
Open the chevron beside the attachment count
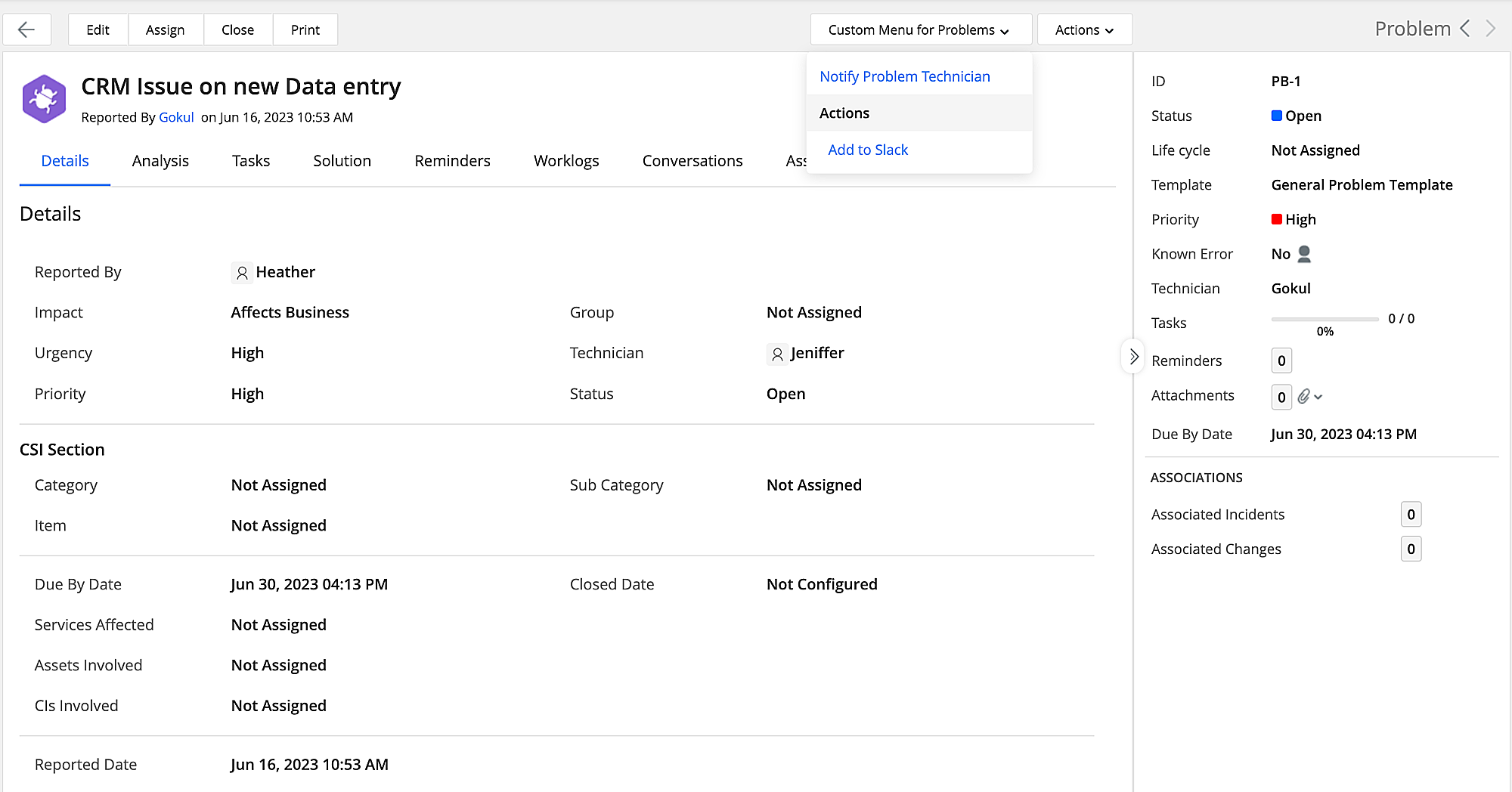pos(1318,397)
